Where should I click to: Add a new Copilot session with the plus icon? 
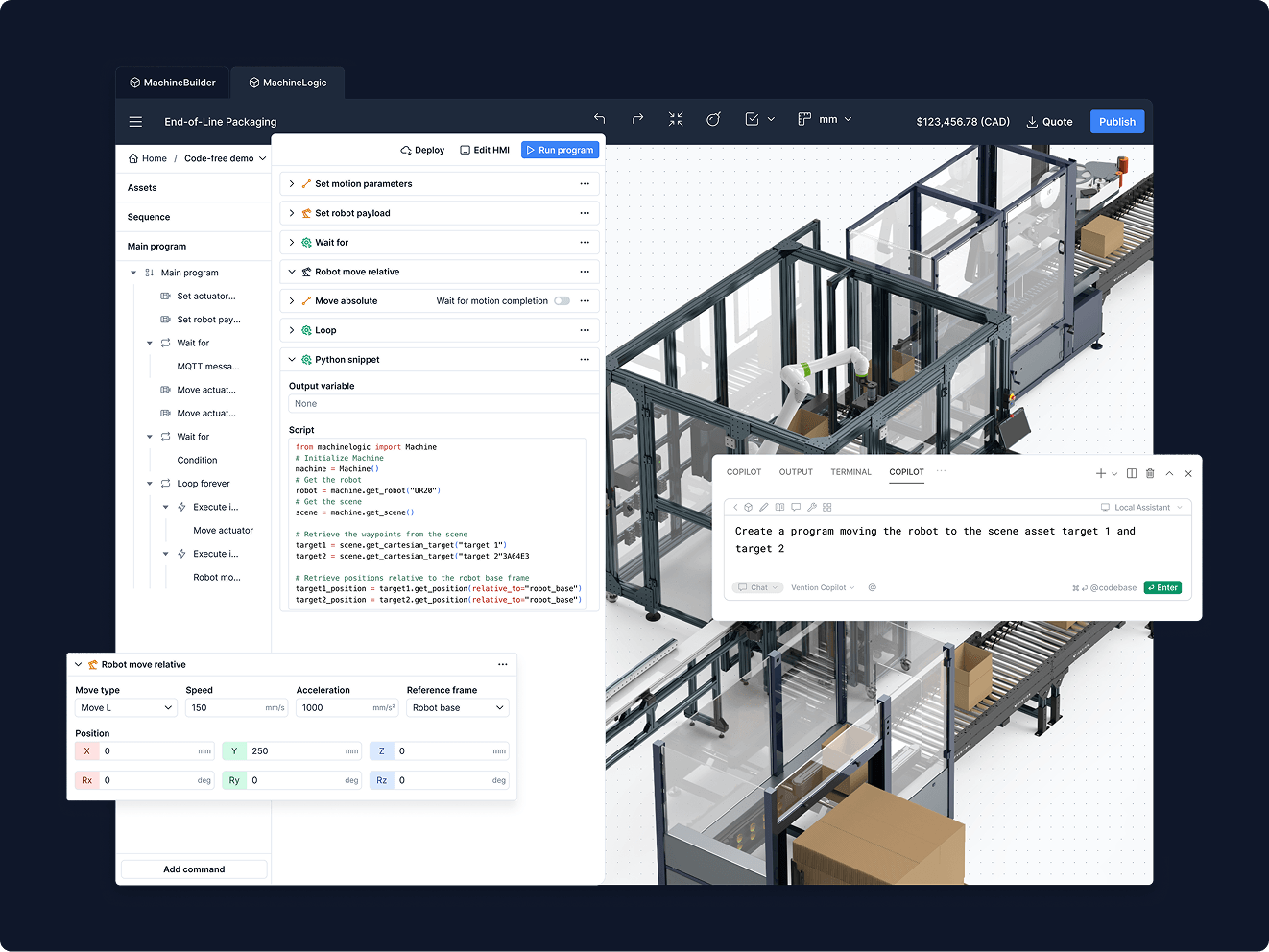(1101, 473)
